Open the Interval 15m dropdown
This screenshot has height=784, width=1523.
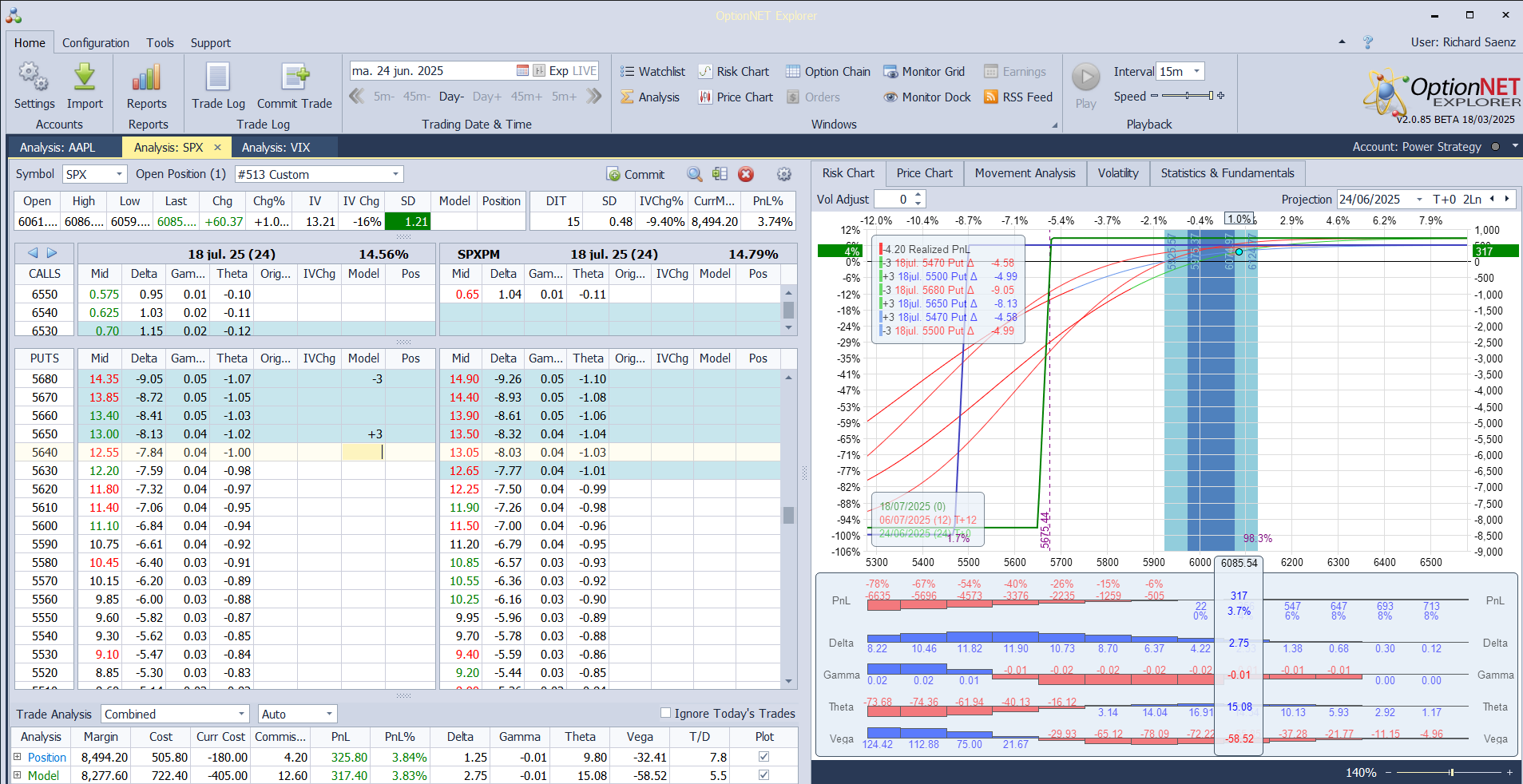(x=1196, y=71)
